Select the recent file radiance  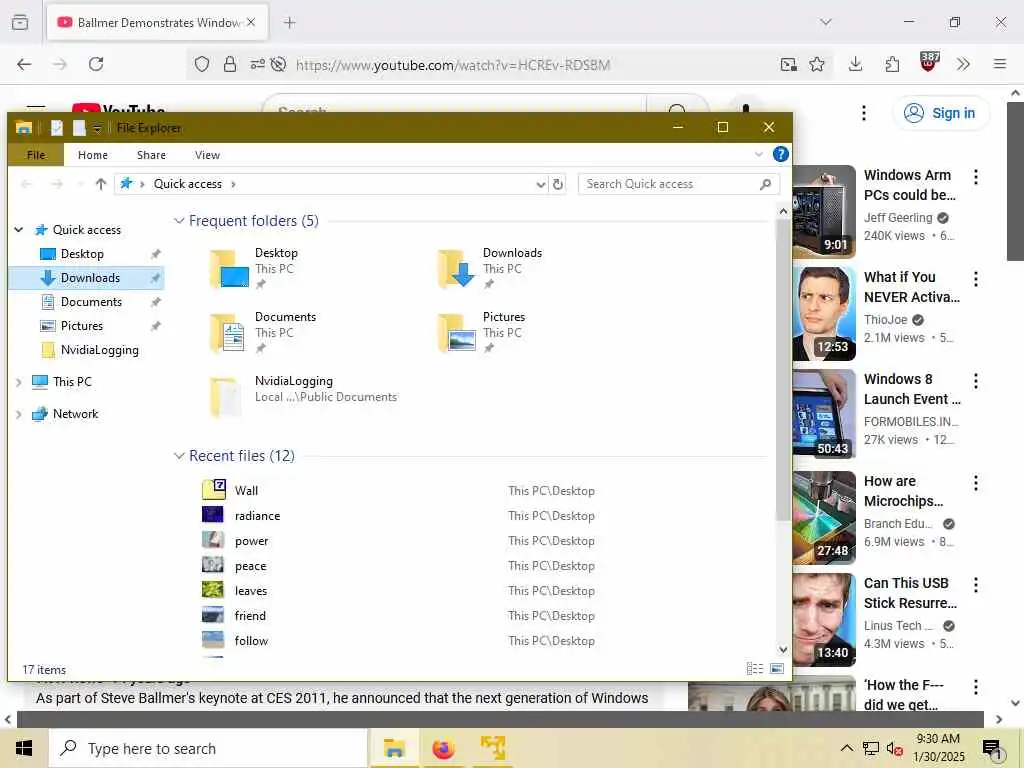[x=257, y=516]
